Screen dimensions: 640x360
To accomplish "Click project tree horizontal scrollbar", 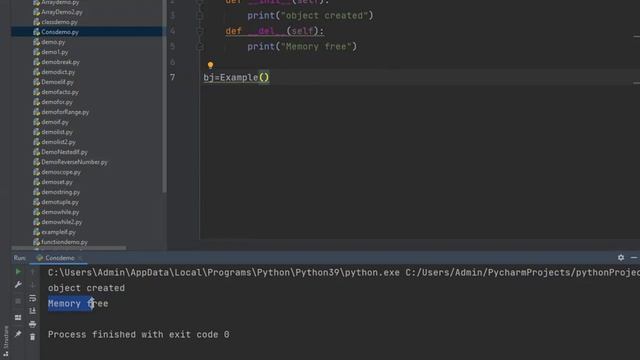I will pos(69,248).
